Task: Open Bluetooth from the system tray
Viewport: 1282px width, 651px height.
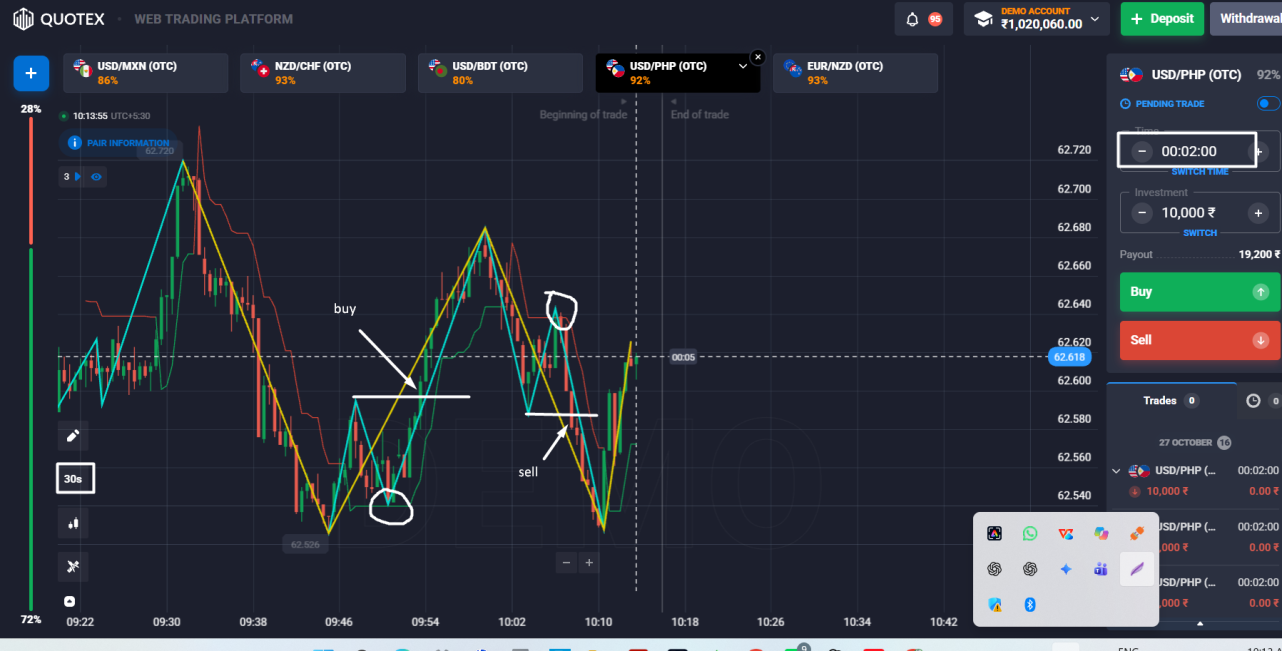Action: (1030, 604)
